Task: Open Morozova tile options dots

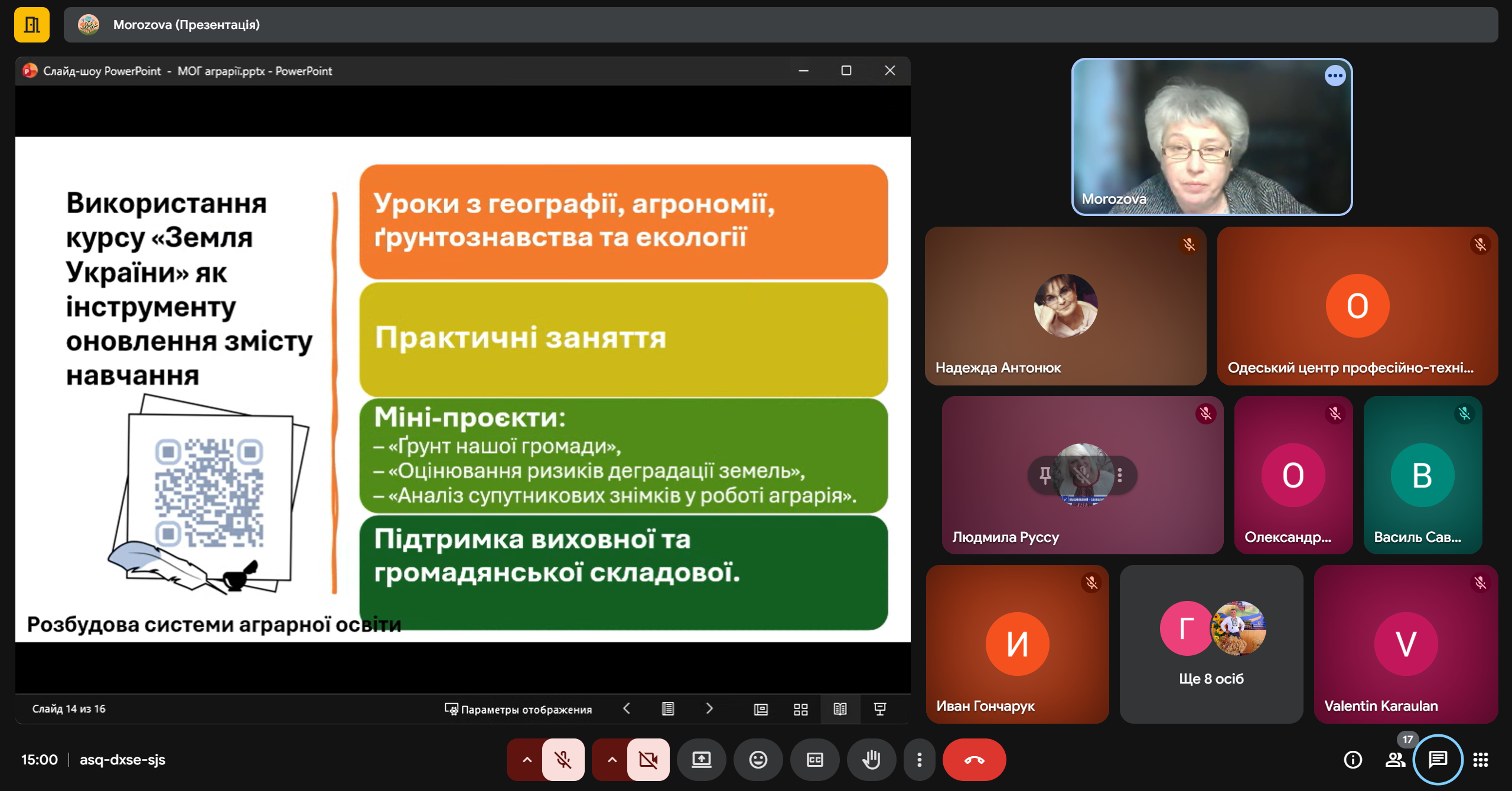Action: tap(1335, 76)
